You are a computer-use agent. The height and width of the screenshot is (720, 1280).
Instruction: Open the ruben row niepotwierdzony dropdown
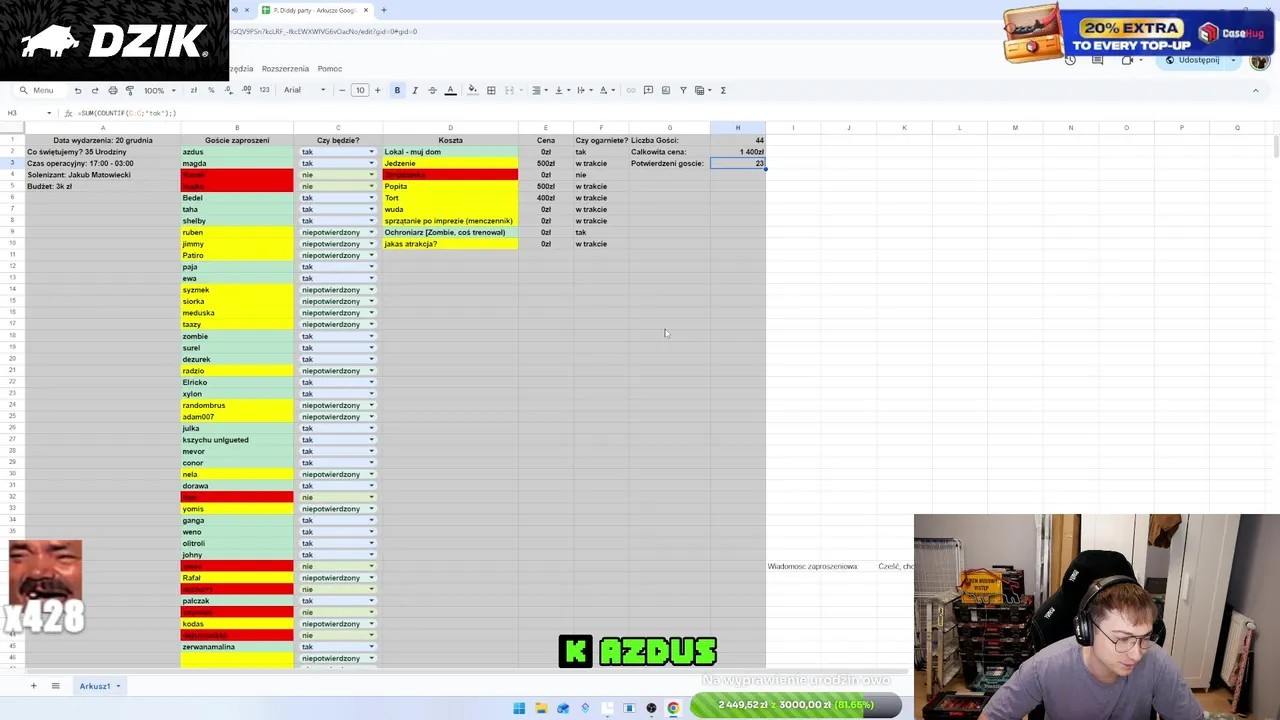pyautogui.click(x=371, y=232)
